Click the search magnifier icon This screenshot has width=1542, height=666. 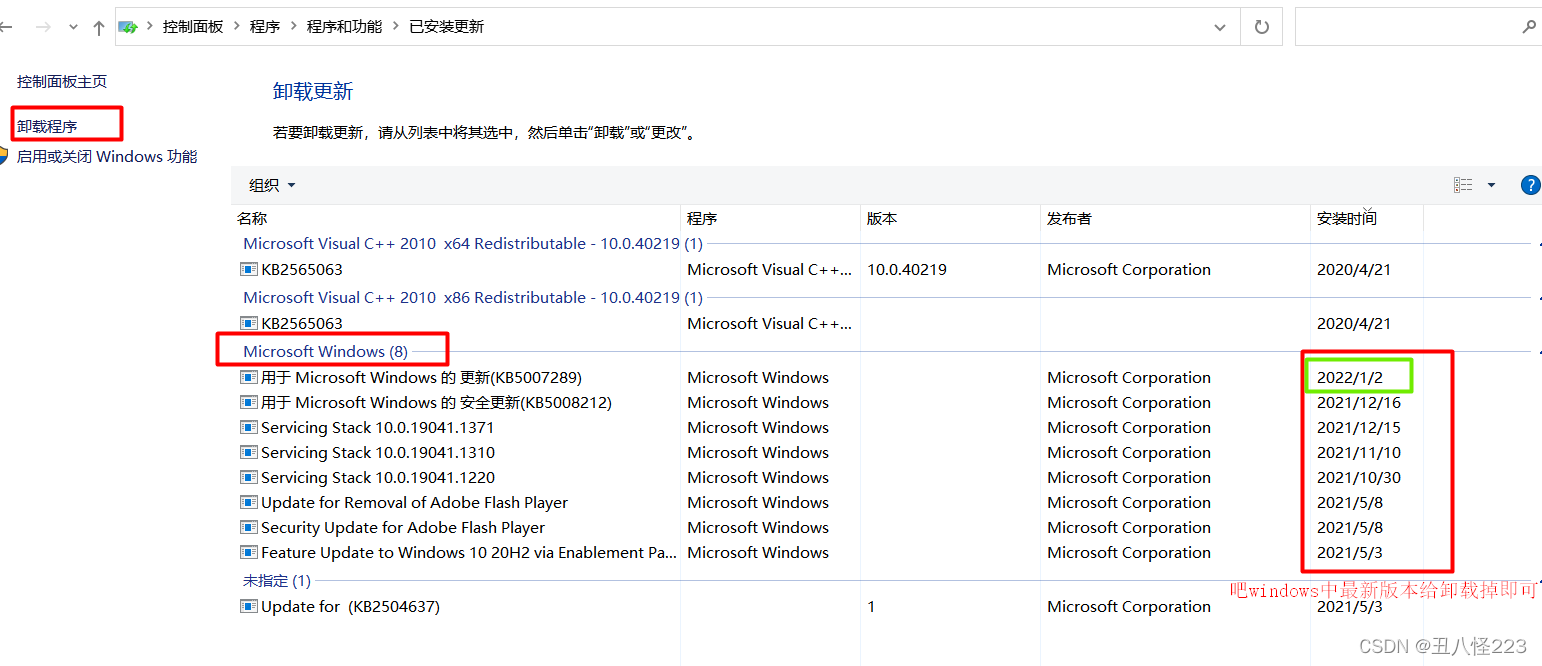click(x=1529, y=27)
